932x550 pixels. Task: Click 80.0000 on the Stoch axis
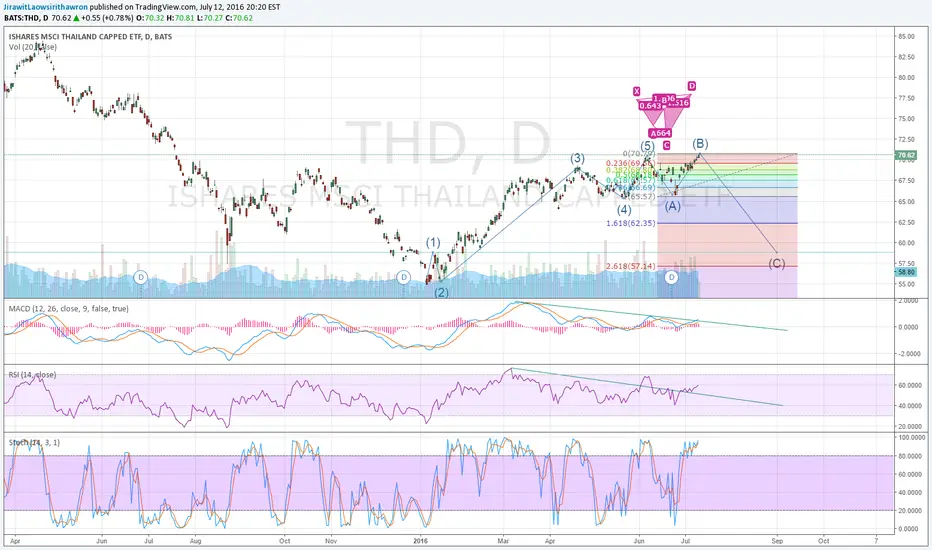[x=908, y=456]
